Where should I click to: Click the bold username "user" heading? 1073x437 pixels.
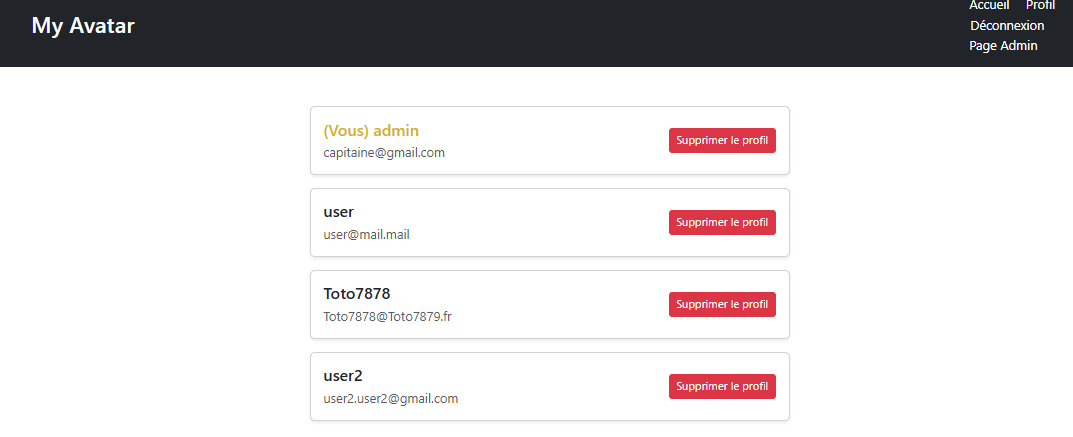(339, 212)
